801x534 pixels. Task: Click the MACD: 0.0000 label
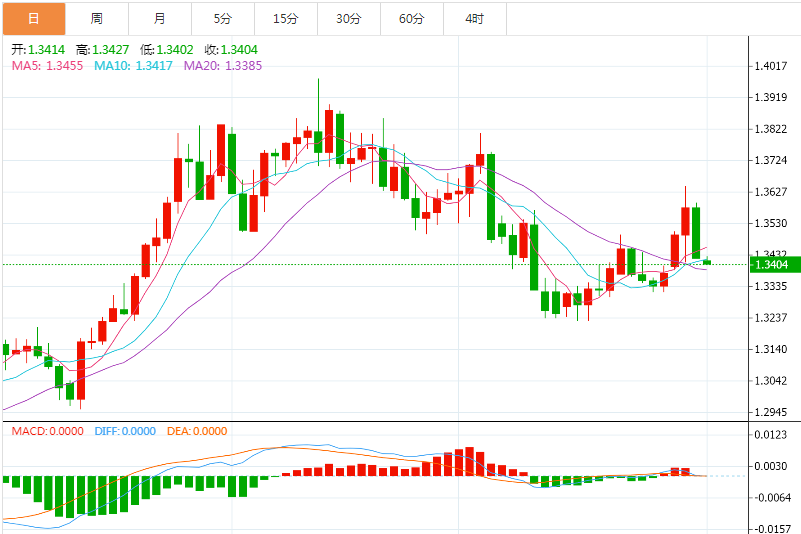coord(48,431)
